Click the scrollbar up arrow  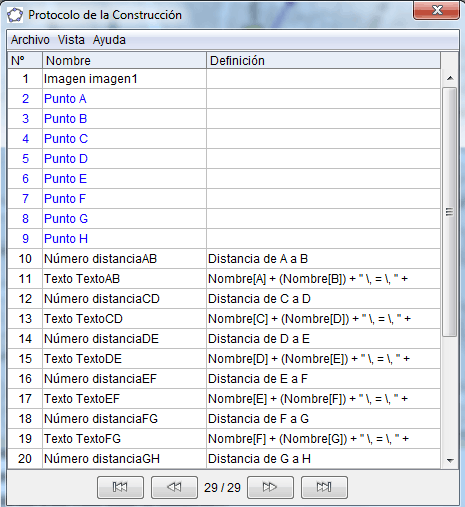[450, 78]
